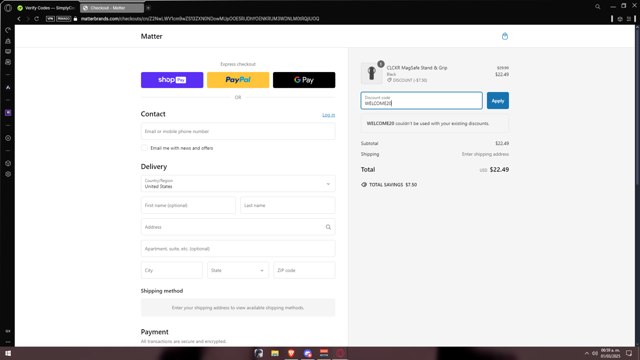The height and width of the screenshot is (360, 640).
Task: Click the Discount code input field
Action: pyautogui.click(x=422, y=101)
